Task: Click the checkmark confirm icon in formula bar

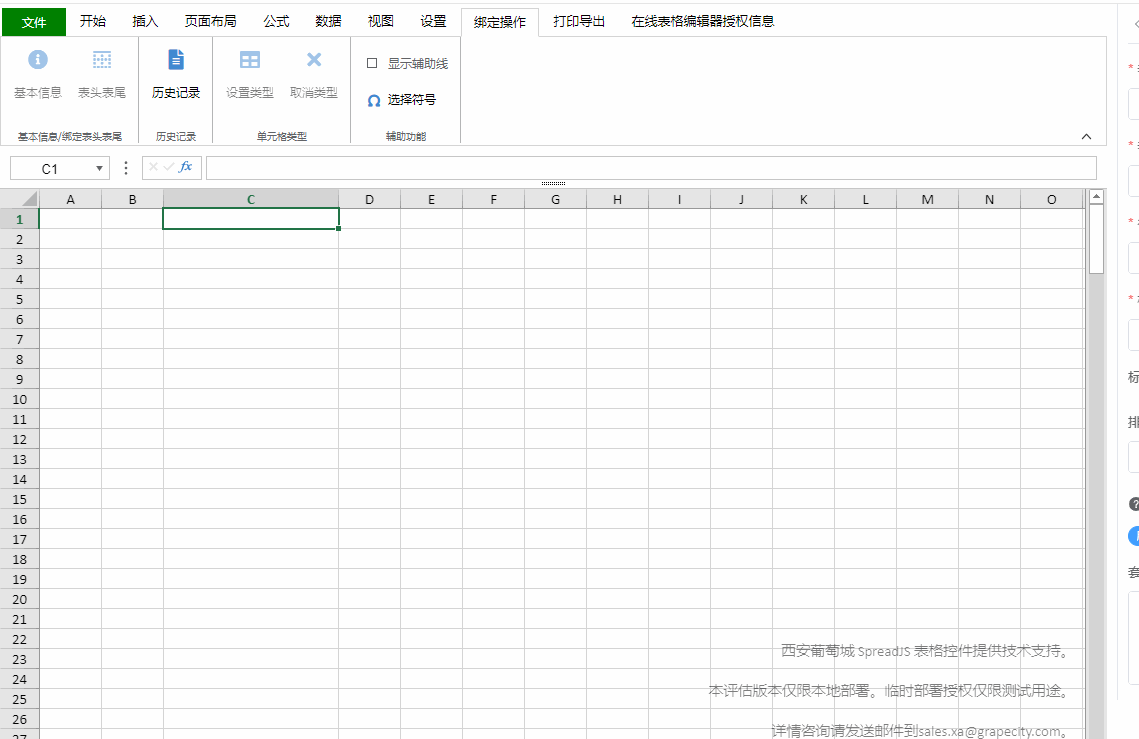Action: pos(168,167)
